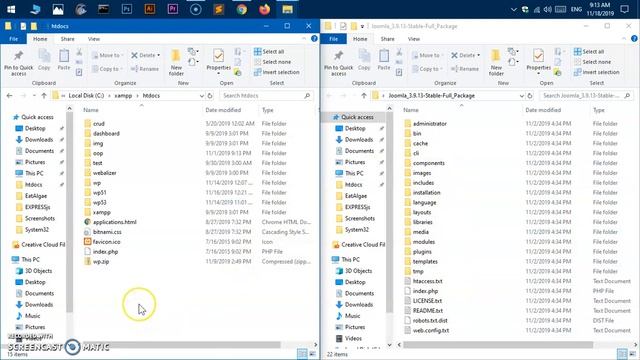This screenshot has width=640, height=360.
Task: Sort htdocs list by Date modified column
Action: 223,110
